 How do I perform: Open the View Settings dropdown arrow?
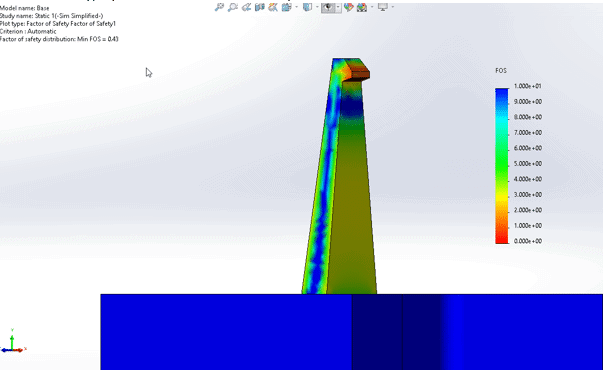392,7
